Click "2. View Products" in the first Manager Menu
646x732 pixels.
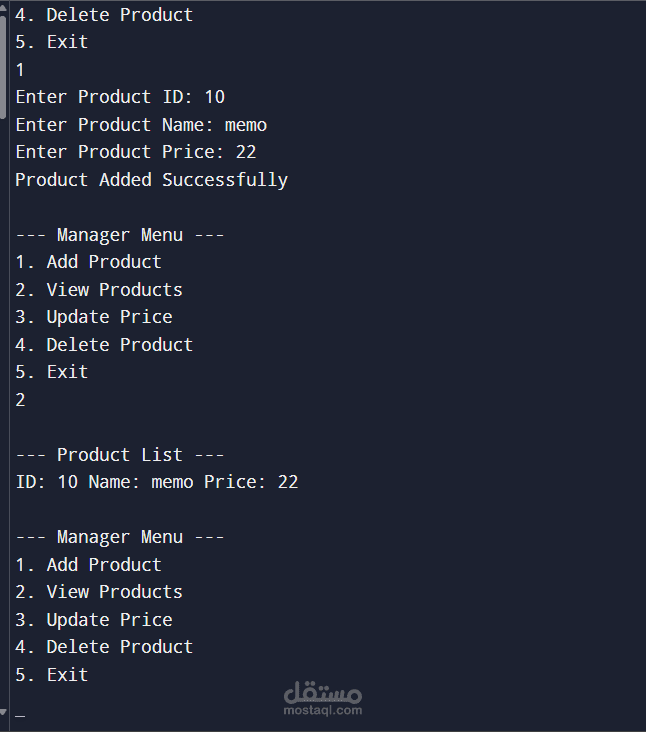(x=99, y=290)
